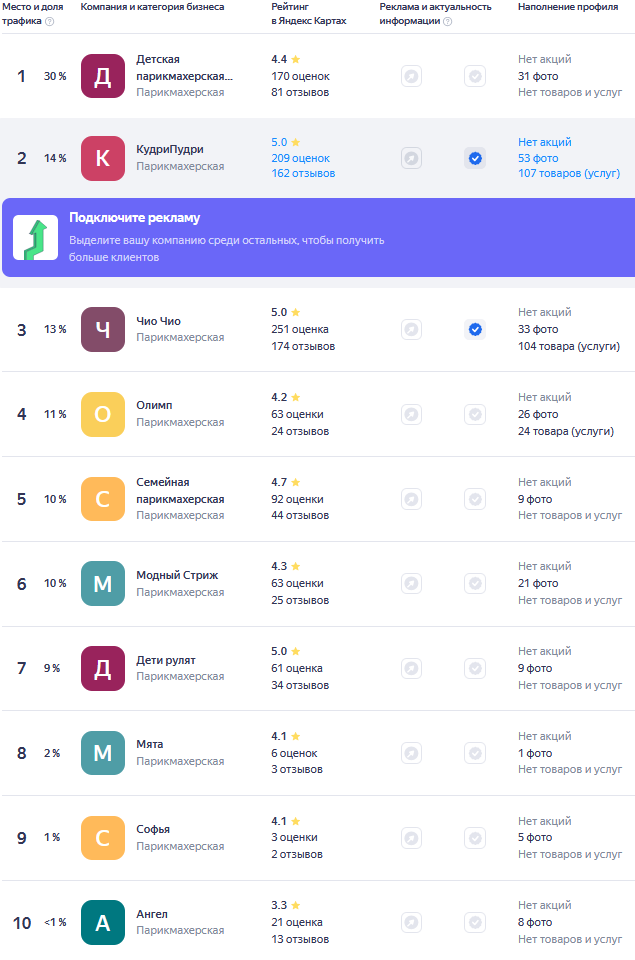This screenshot has width=635, height=960.
Task: Click the traffic share help question icon
Action: pyautogui.click(x=50, y=21)
